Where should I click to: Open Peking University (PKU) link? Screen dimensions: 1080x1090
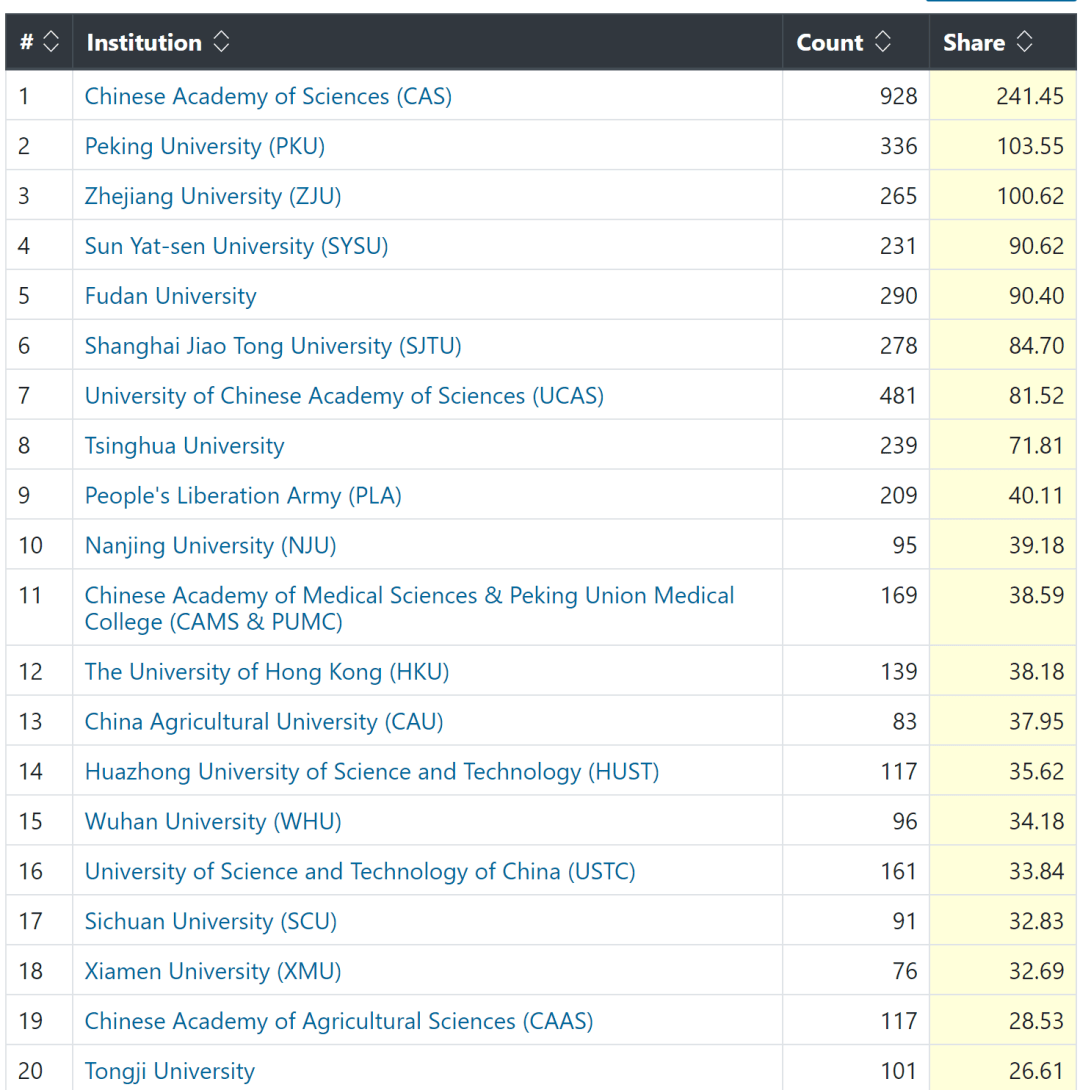[x=205, y=146]
